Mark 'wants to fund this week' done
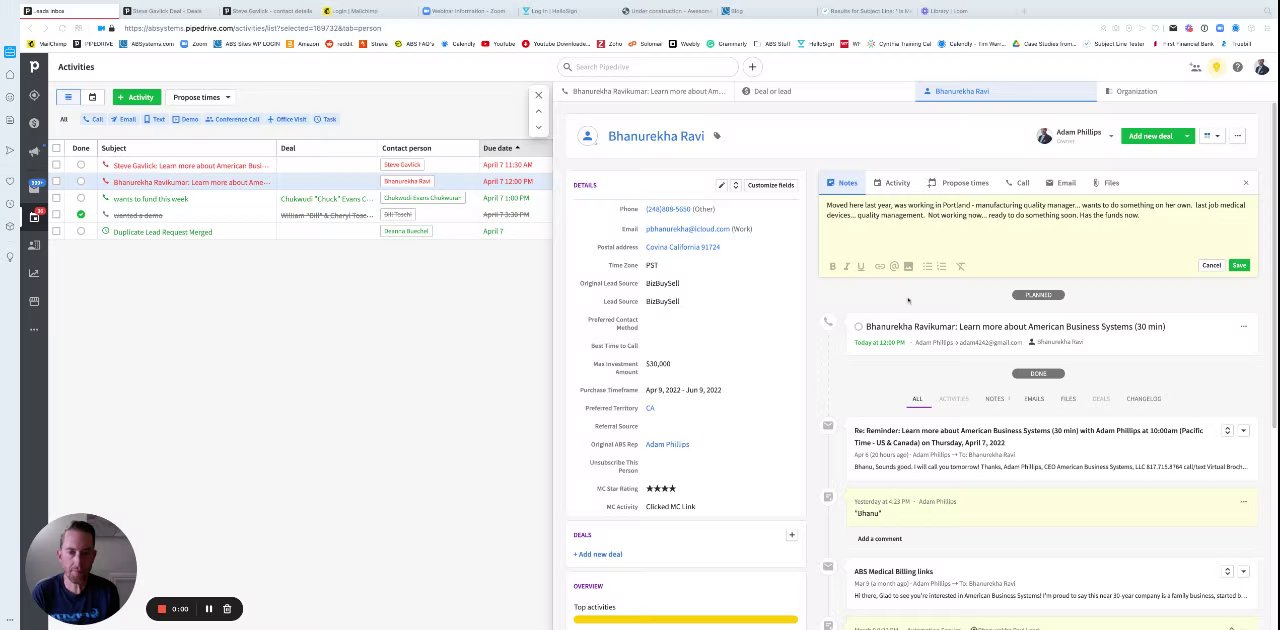Viewport: 1280px width, 630px height. [81, 198]
